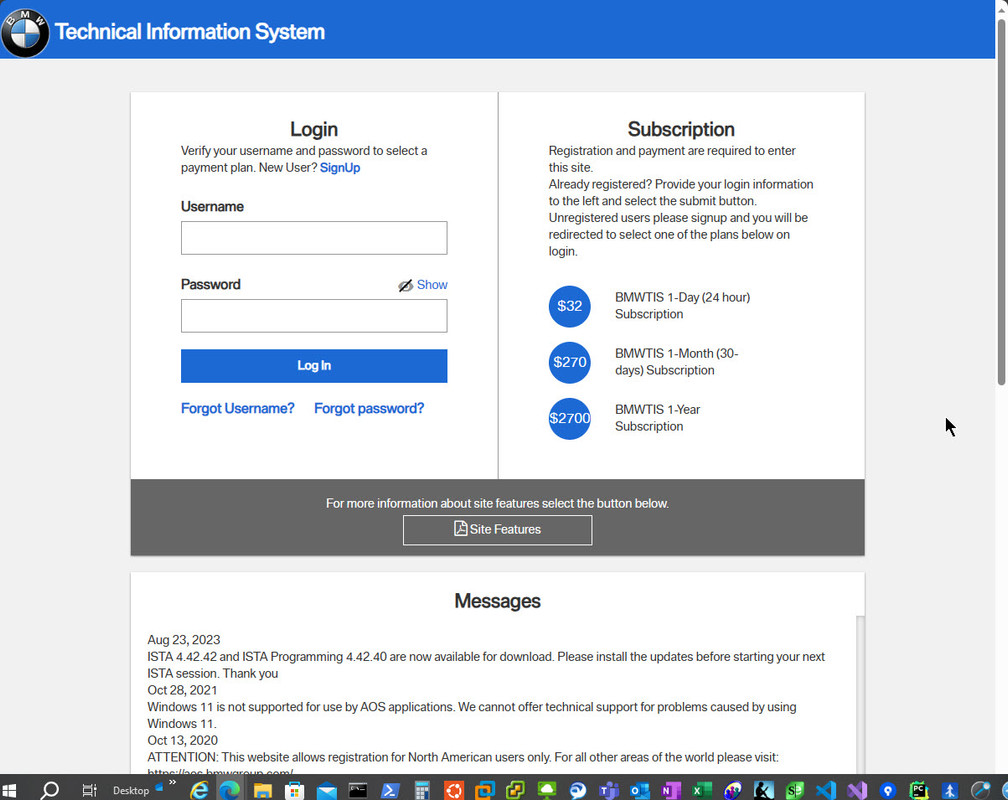The width and height of the screenshot is (1008, 800).
Task: Open File Explorer from the taskbar
Action: (x=262, y=790)
